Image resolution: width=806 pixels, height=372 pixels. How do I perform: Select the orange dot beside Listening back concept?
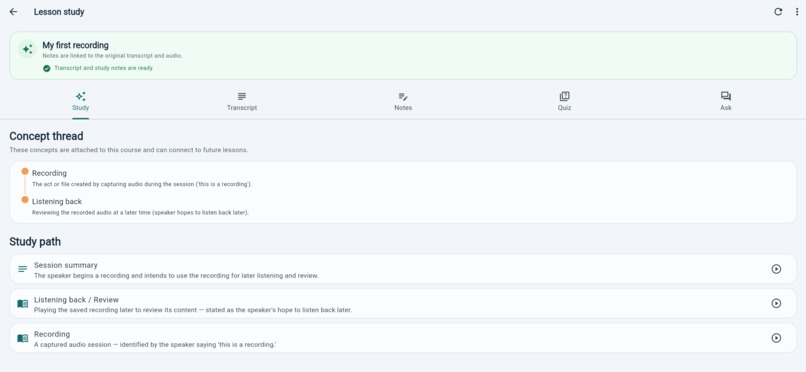(x=25, y=199)
